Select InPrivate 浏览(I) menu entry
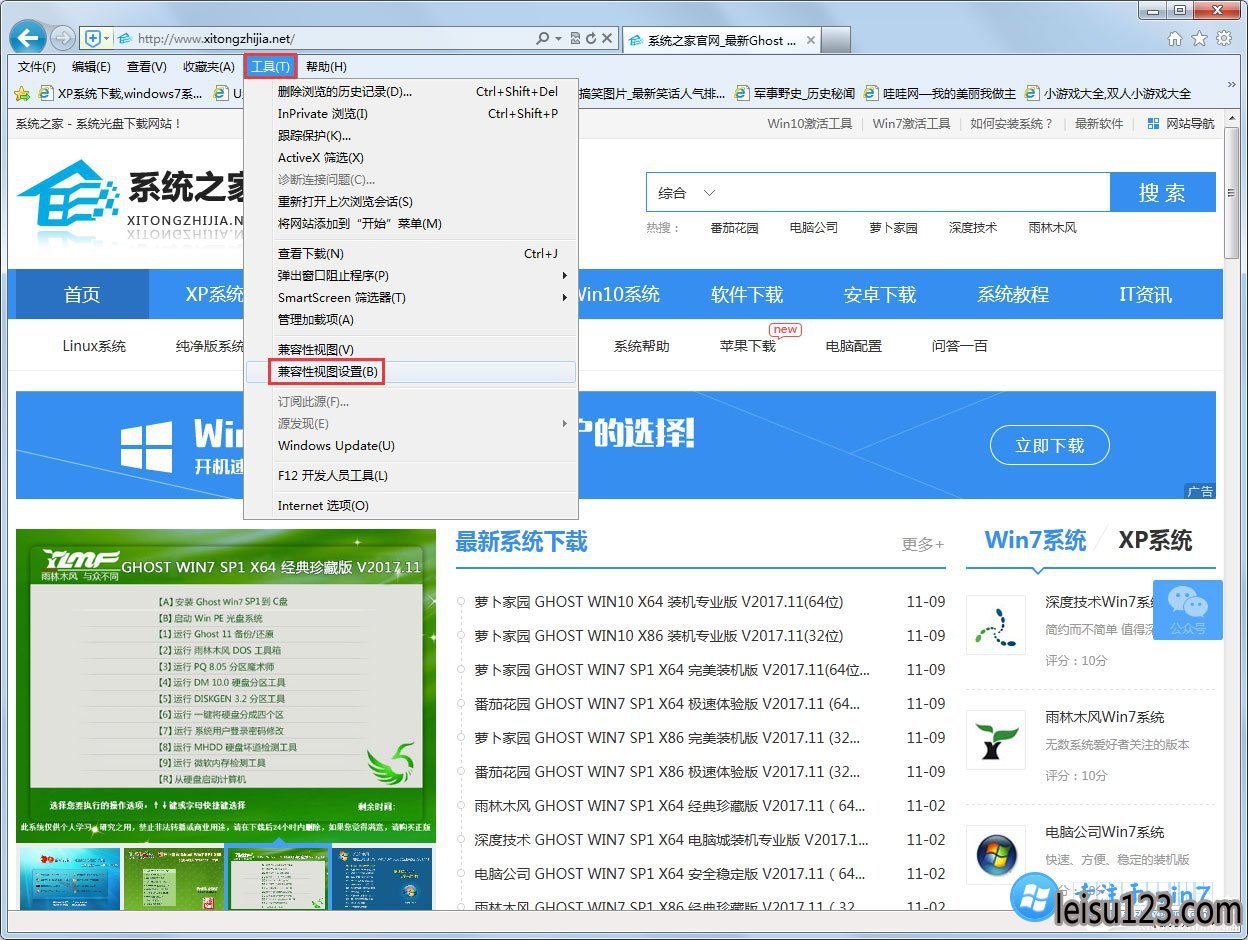 [411, 113]
